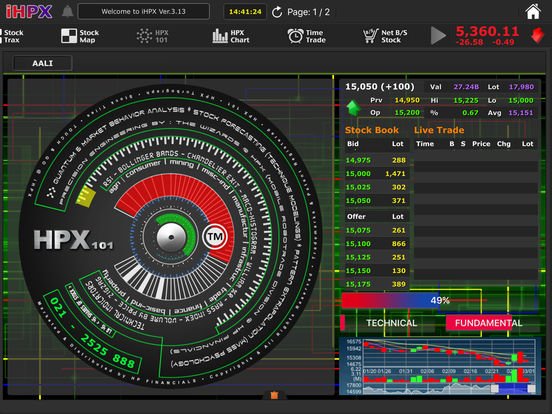Go to home via house icon
Image resolution: width=552 pixels, height=414 pixels.
point(533,12)
